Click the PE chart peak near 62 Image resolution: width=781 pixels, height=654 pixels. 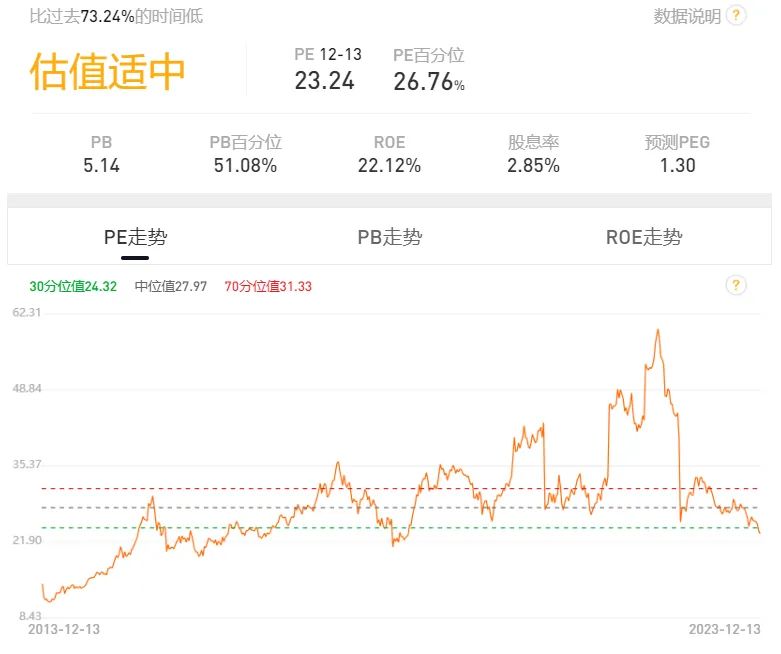tap(658, 330)
